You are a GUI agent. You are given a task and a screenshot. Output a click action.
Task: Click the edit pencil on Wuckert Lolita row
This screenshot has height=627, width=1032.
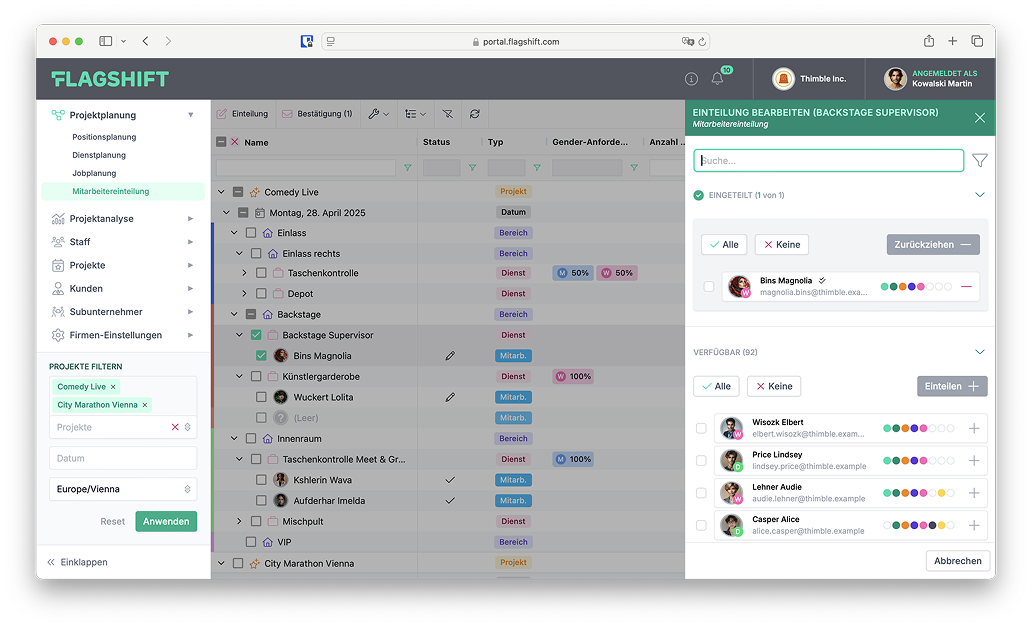(450, 397)
